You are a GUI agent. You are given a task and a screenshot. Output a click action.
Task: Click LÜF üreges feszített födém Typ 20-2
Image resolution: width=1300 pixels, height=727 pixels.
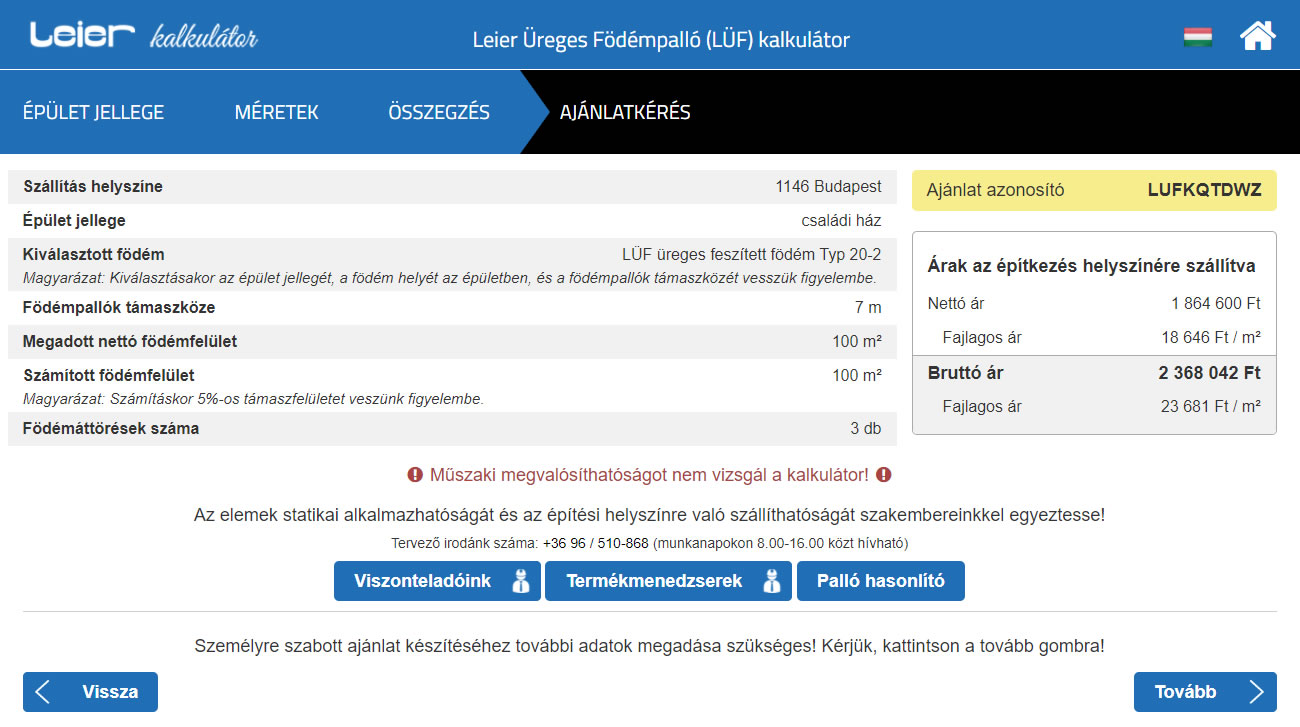(752, 255)
